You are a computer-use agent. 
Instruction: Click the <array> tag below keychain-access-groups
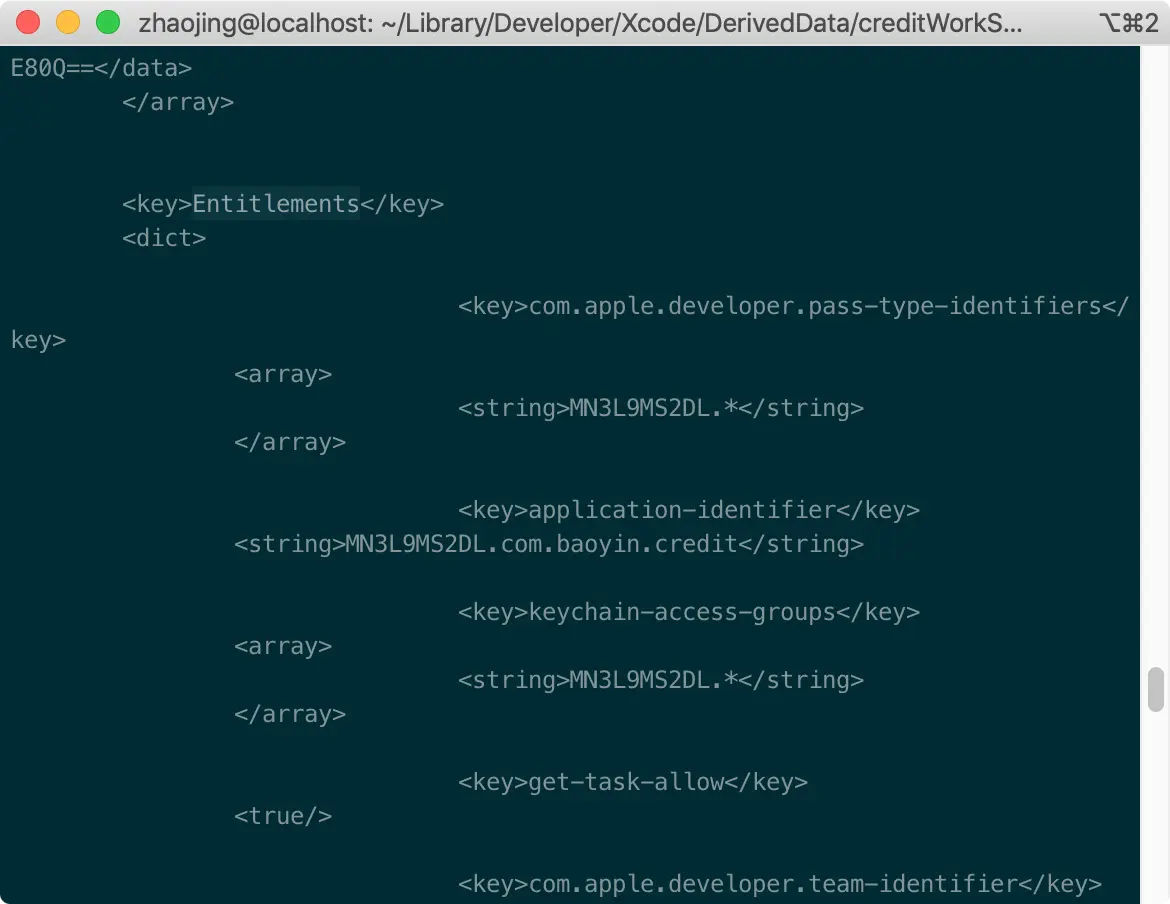point(283,646)
